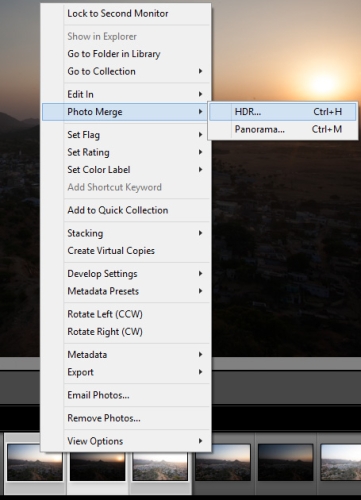Open the View Options submenu
361x500 pixels.
coord(126,441)
